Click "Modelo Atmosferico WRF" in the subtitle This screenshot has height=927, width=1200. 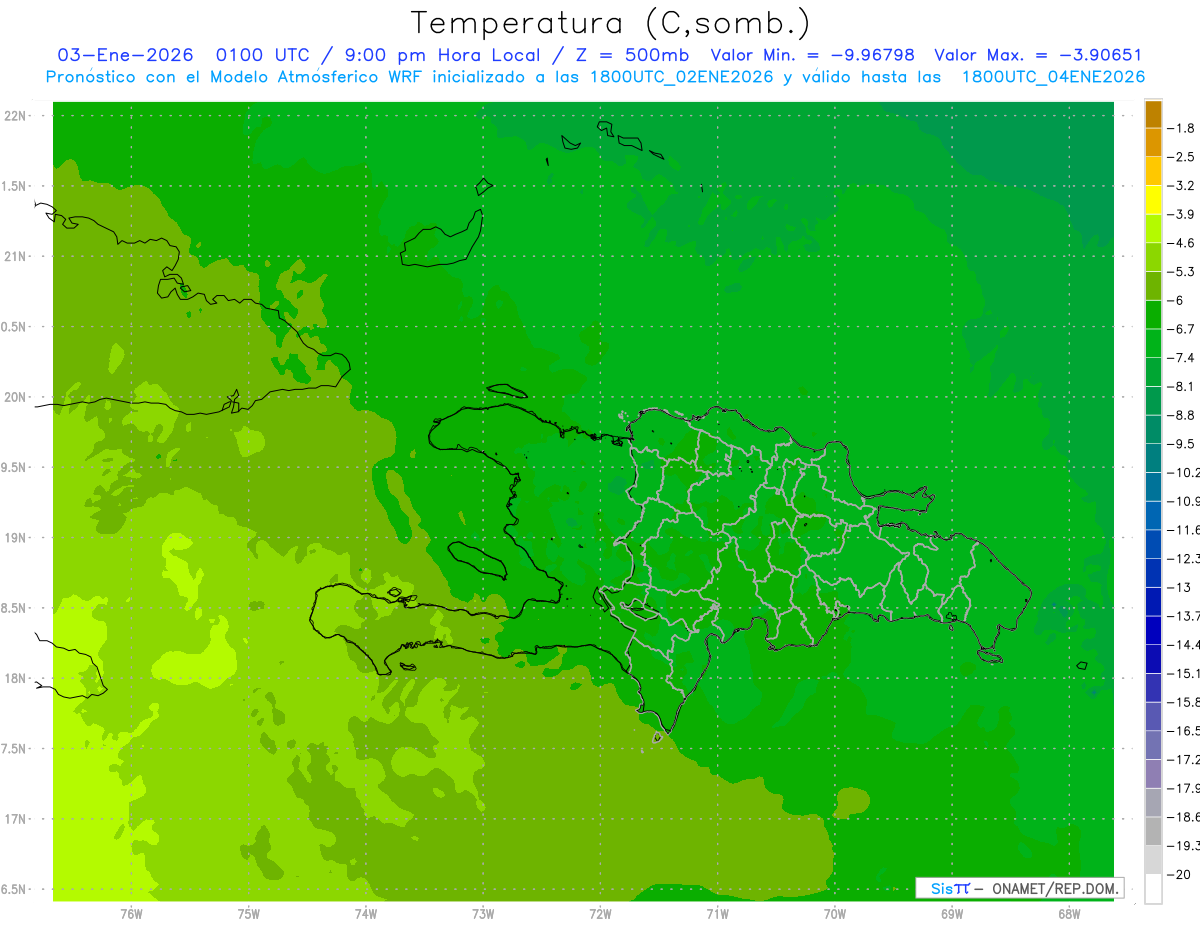[321, 77]
